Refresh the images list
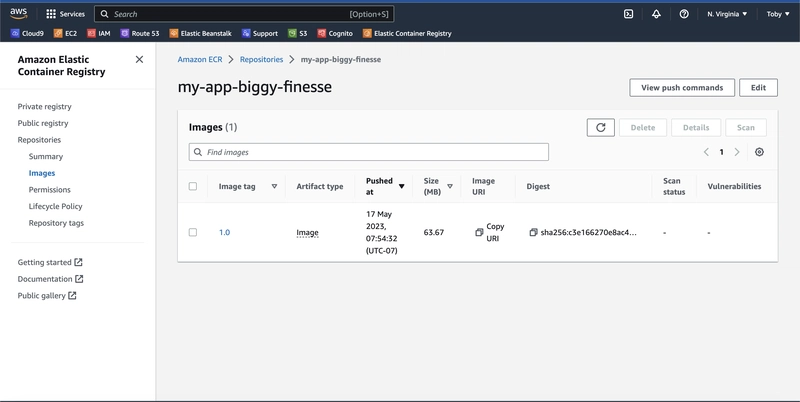This screenshot has height=402, width=800. tap(601, 128)
